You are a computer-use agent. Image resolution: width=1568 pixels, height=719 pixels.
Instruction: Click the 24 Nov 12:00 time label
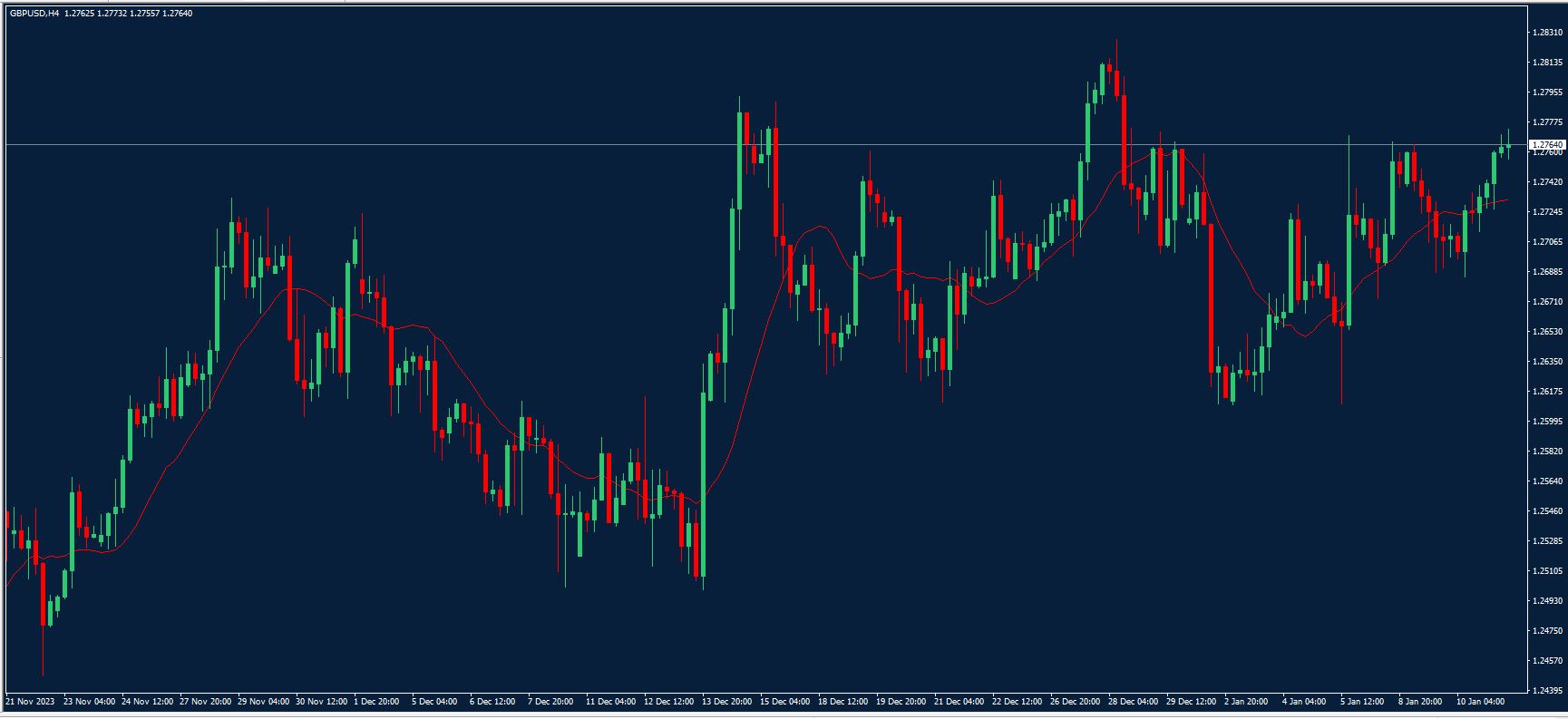click(x=148, y=702)
